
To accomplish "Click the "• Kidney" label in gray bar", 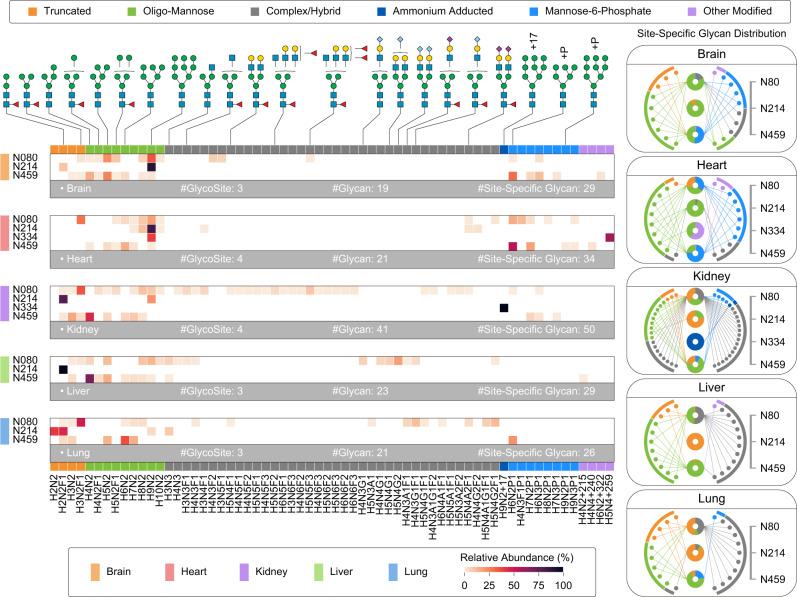I will [x=79, y=330].
